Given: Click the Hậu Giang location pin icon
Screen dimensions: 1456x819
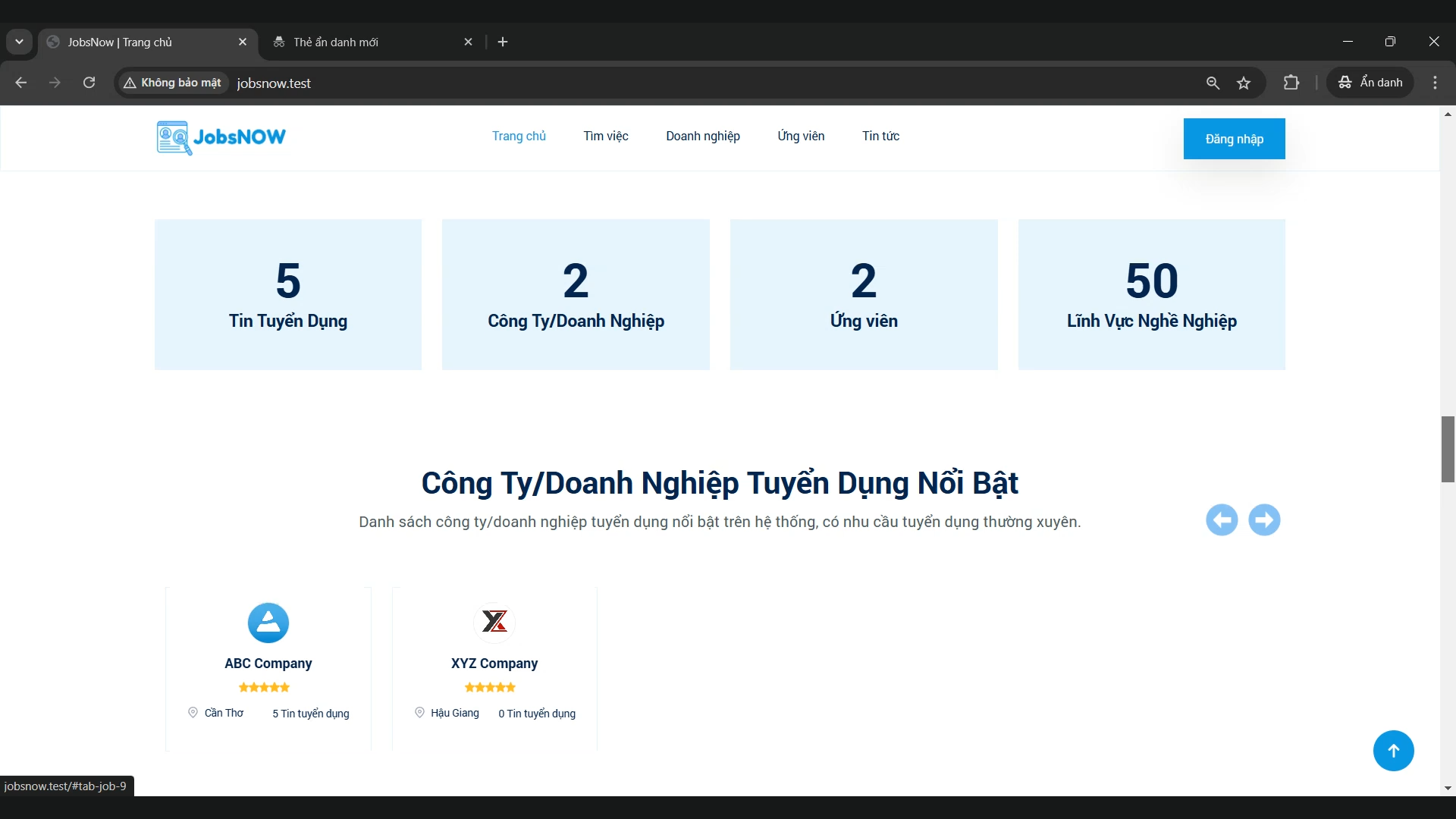Looking at the screenshot, I should (419, 713).
